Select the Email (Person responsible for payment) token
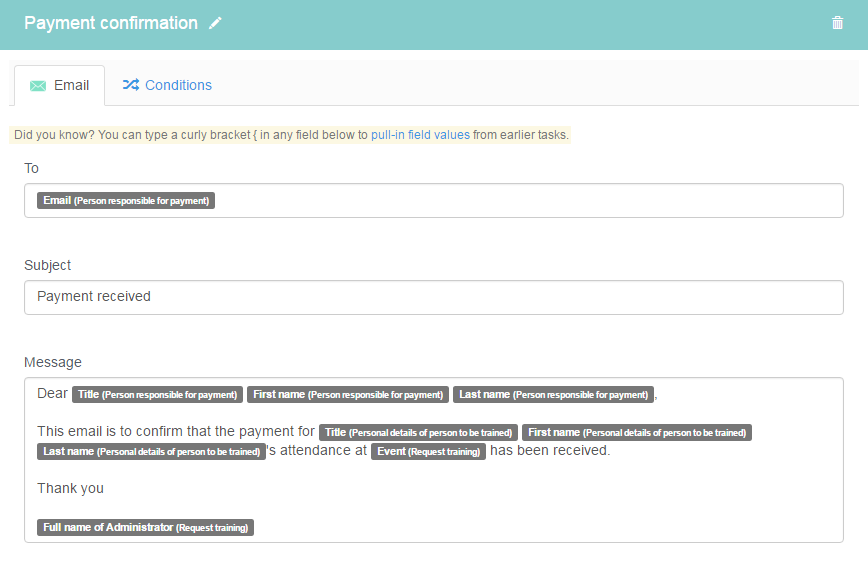This screenshot has height=572, width=868. pos(126,200)
